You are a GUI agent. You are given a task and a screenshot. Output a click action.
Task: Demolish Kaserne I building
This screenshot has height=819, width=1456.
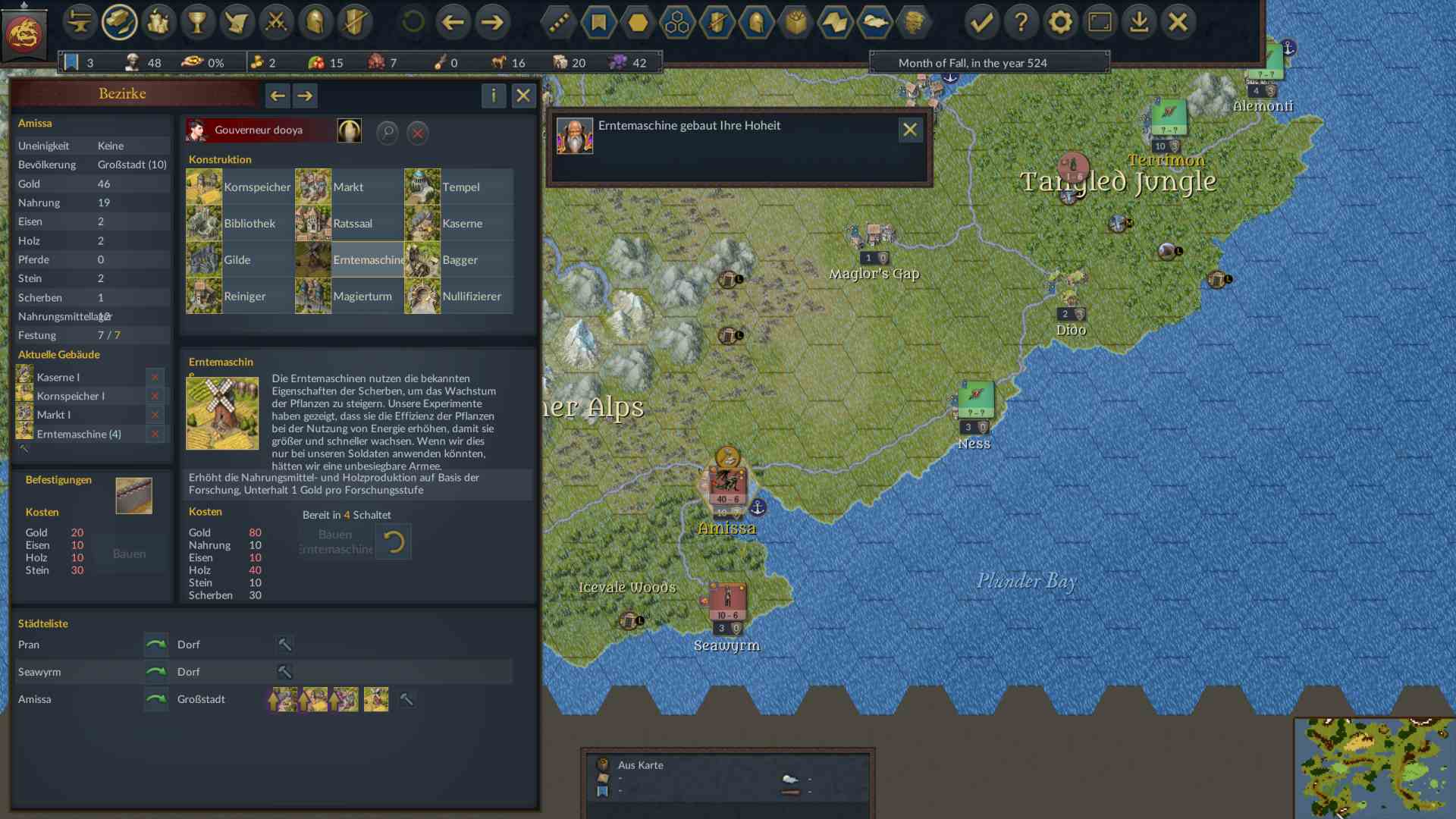[155, 377]
